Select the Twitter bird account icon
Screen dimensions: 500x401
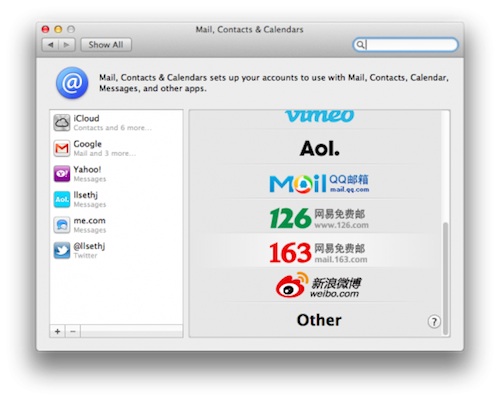(x=62, y=250)
